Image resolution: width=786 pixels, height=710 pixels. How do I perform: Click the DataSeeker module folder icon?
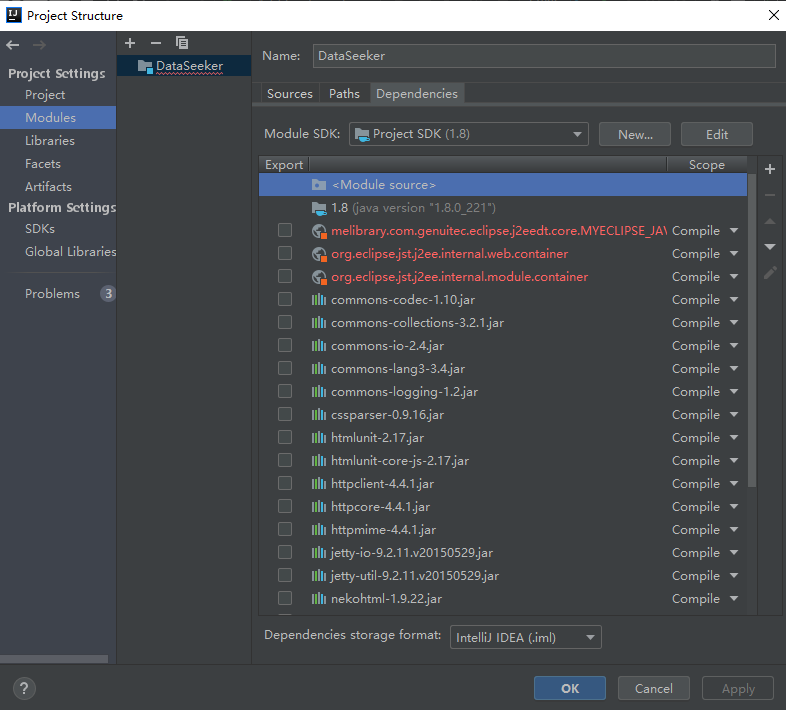[145, 67]
